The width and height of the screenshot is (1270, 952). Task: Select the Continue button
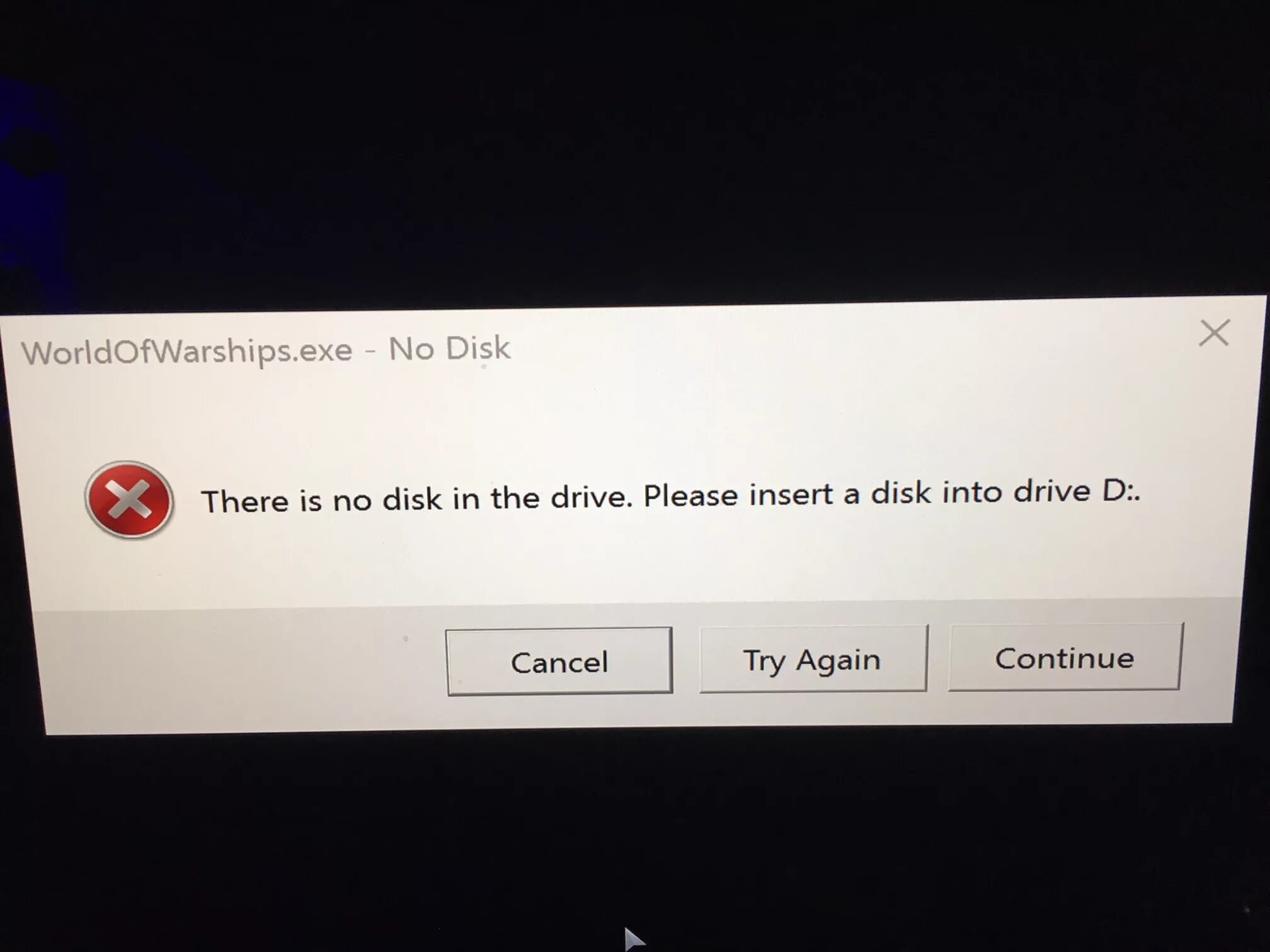coord(1065,657)
